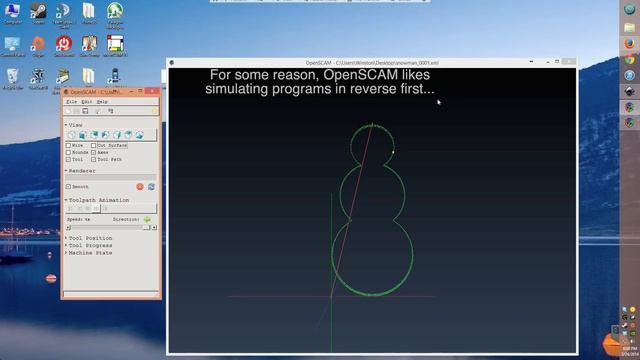The height and width of the screenshot is (360, 640).
Task: Click the yellow icon at toolbar's right end
Action: [154, 111]
